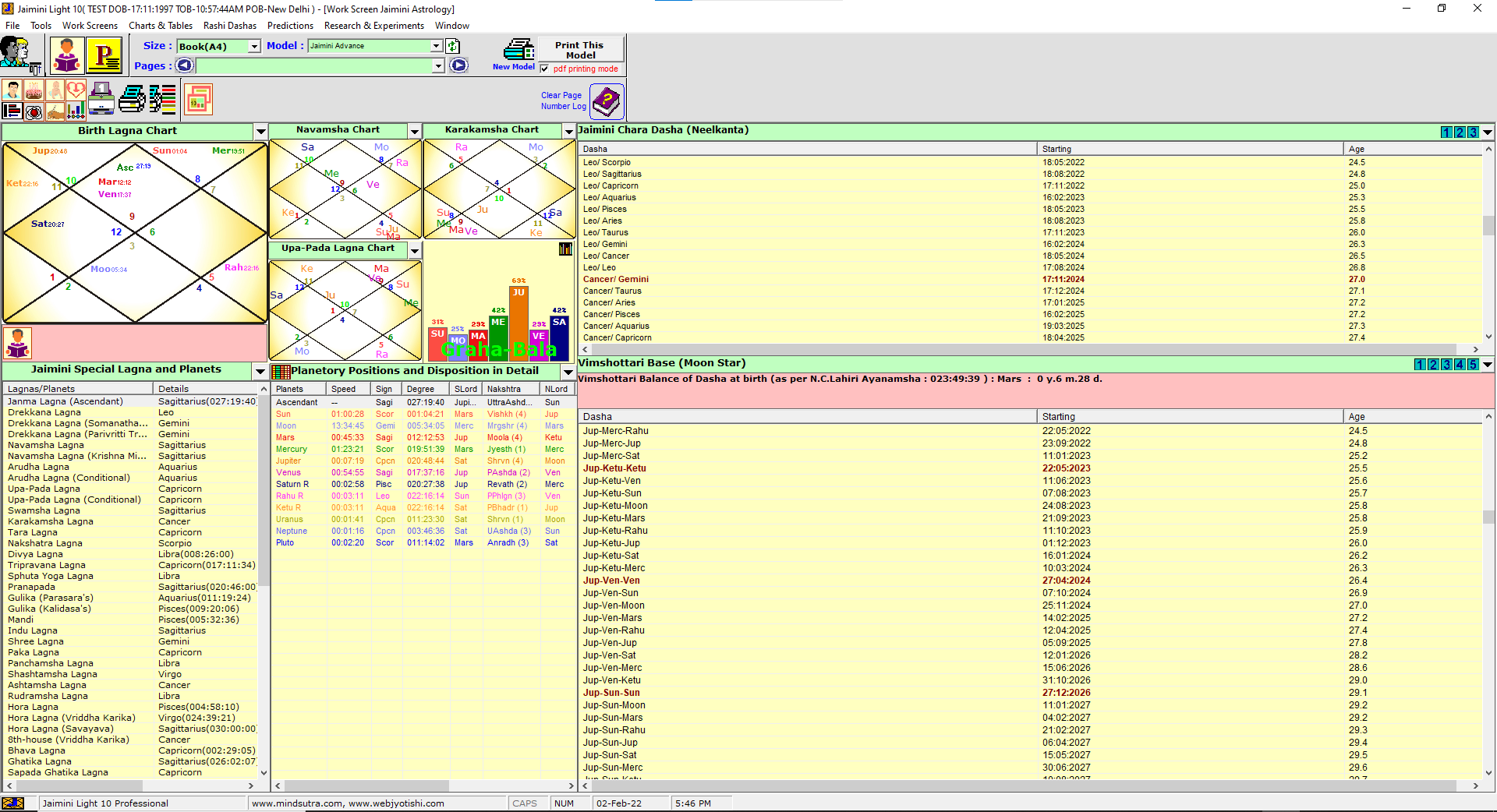This screenshot has width=1497, height=812.
Task: Open the purple reader with book icon
Action: tap(67, 55)
